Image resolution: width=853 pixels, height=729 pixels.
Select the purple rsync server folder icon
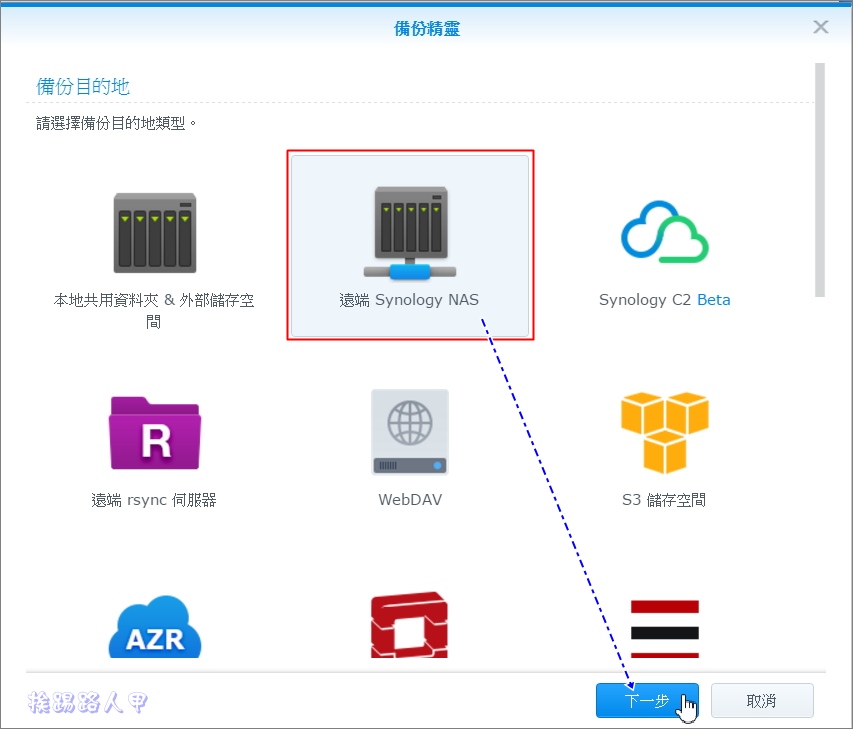155,433
